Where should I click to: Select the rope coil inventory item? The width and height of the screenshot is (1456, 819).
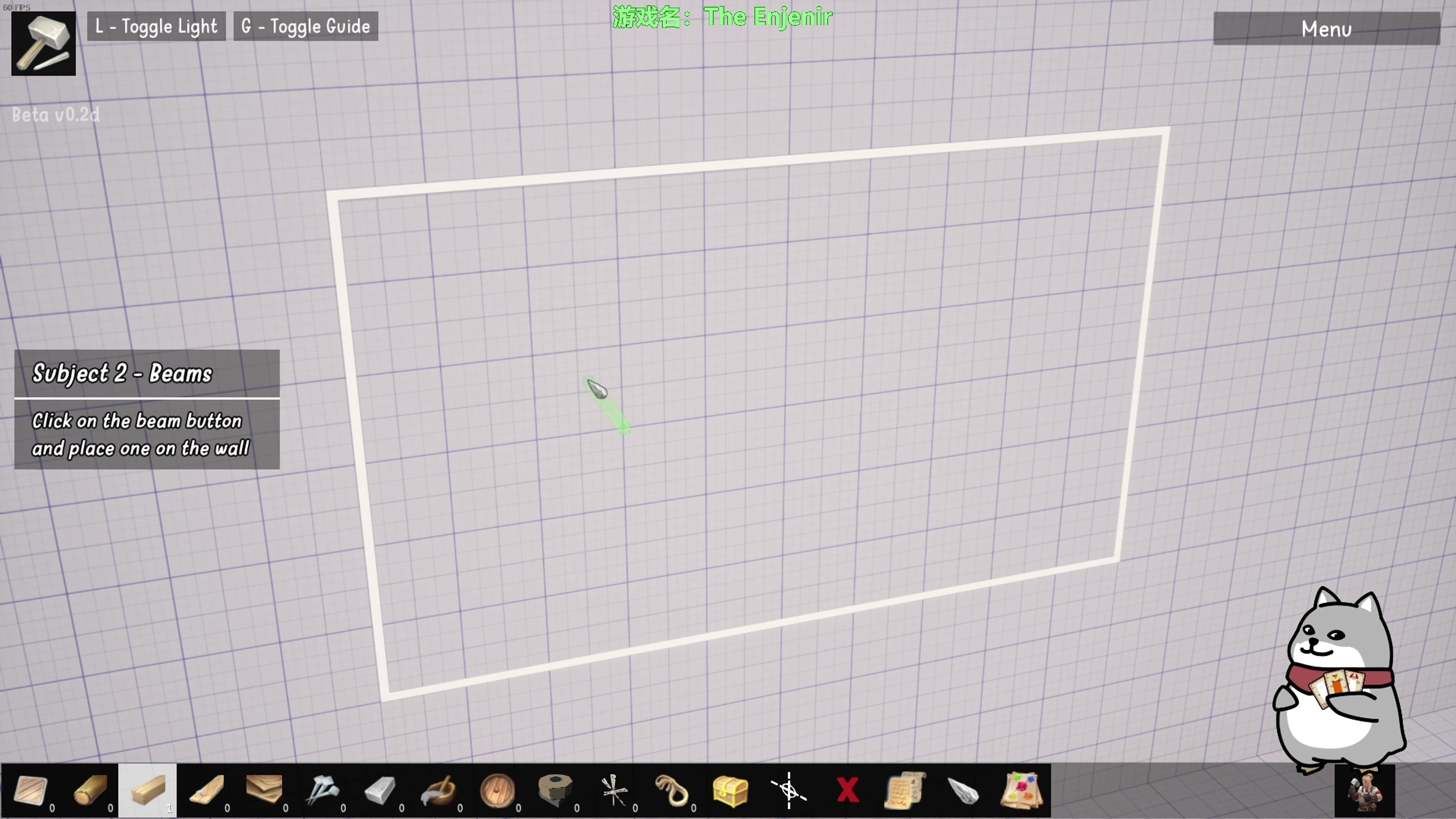(671, 790)
